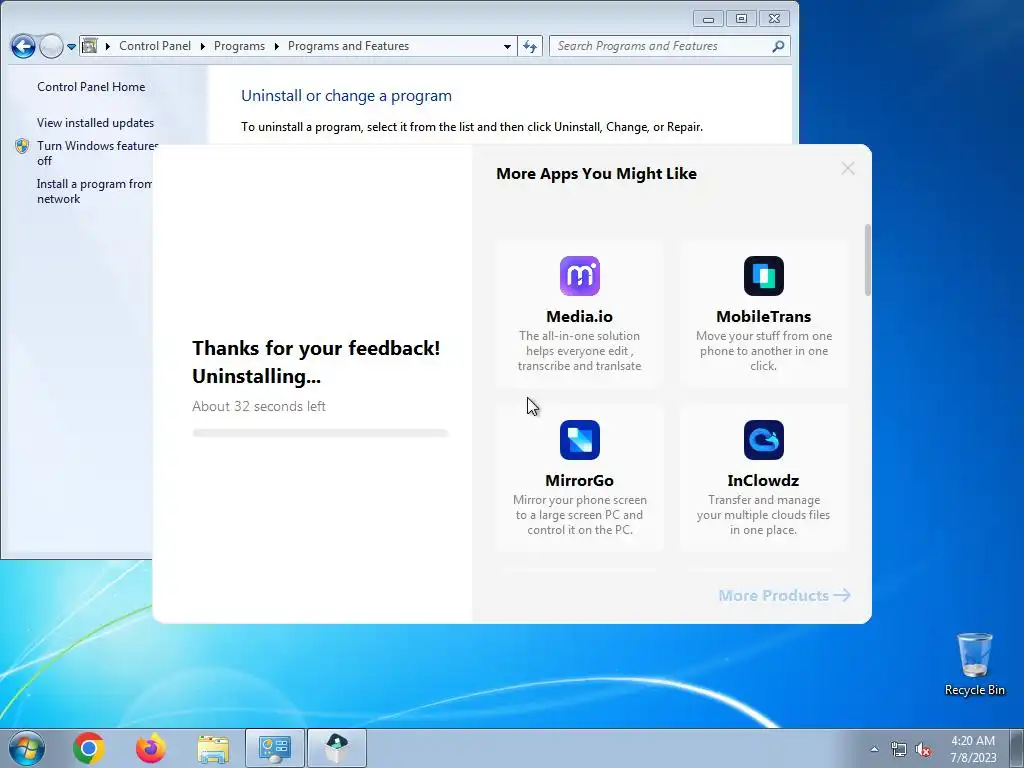The height and width of the screenshot is (768, 1024).
Task: Click the InClowdz title text
Action: point(763,480)
